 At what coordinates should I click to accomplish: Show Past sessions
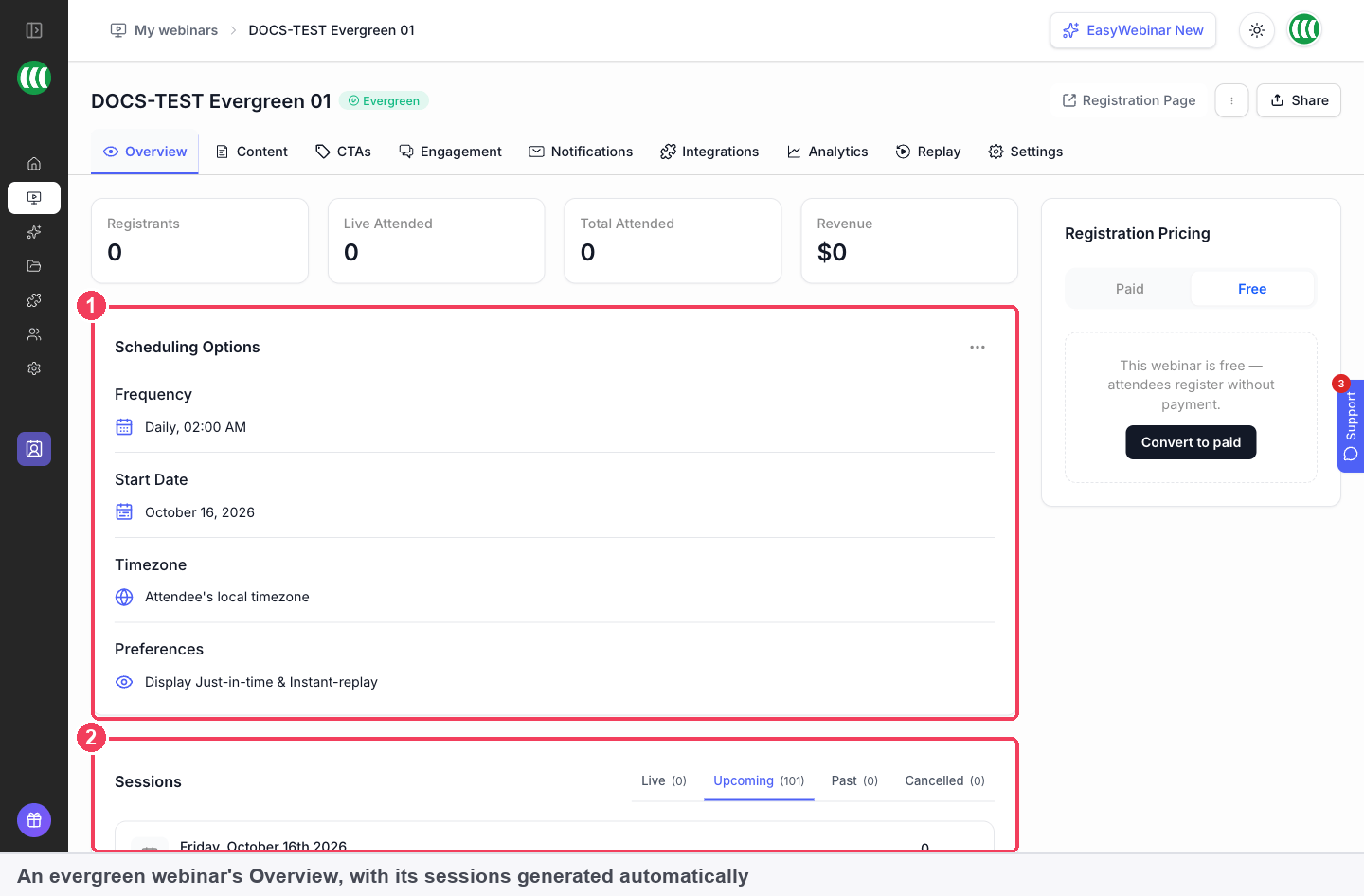coord(854,781)
